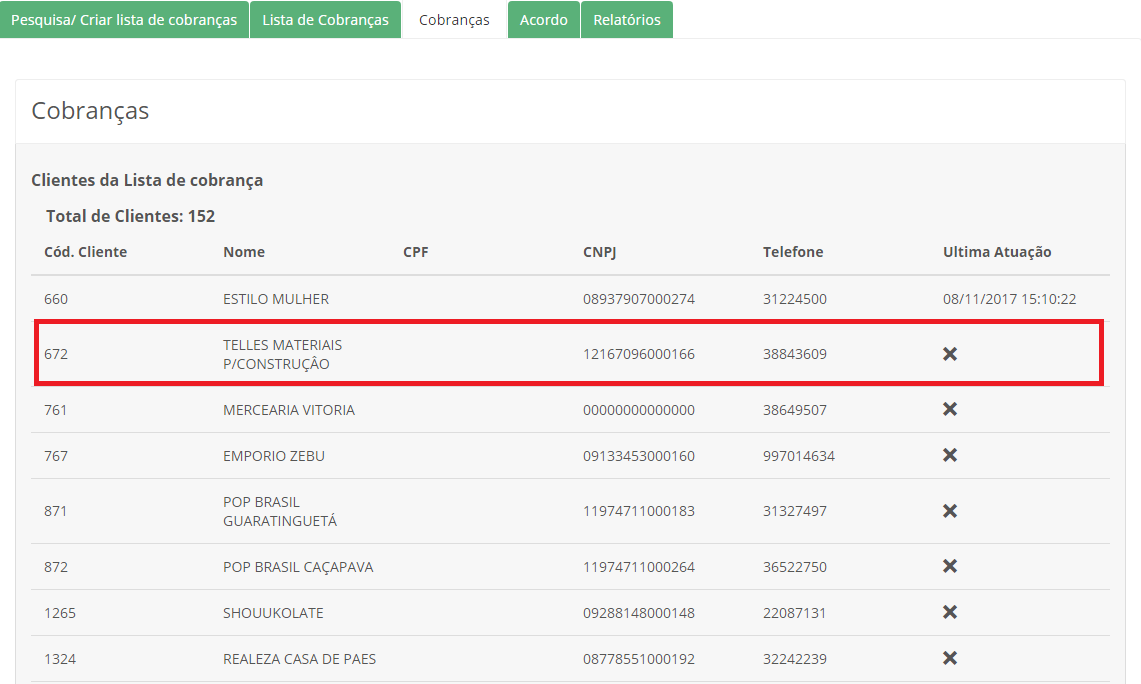This screenshot has height=684, width=1141.
Task: Click the Telefone column header
Action: 793,252
